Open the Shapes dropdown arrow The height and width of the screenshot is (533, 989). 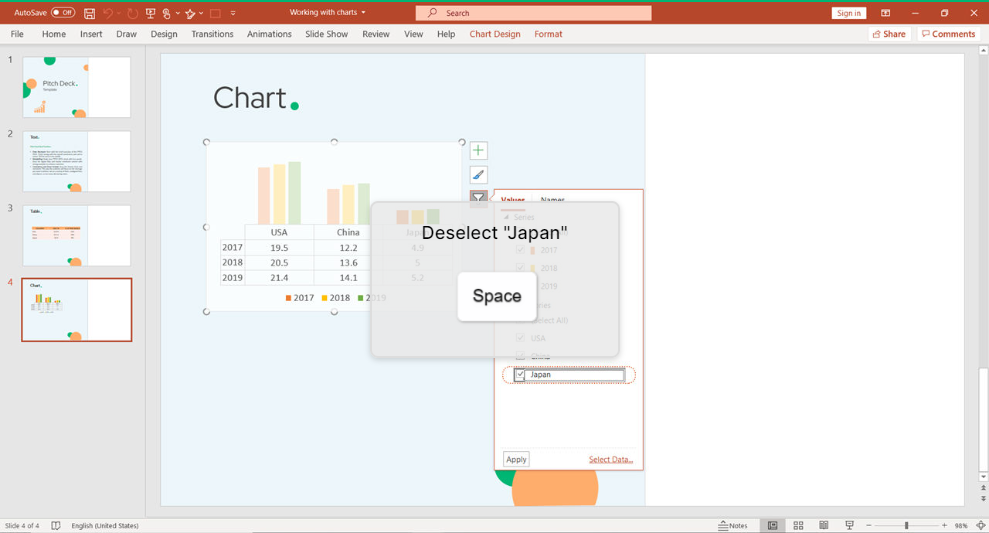[201, 13]
